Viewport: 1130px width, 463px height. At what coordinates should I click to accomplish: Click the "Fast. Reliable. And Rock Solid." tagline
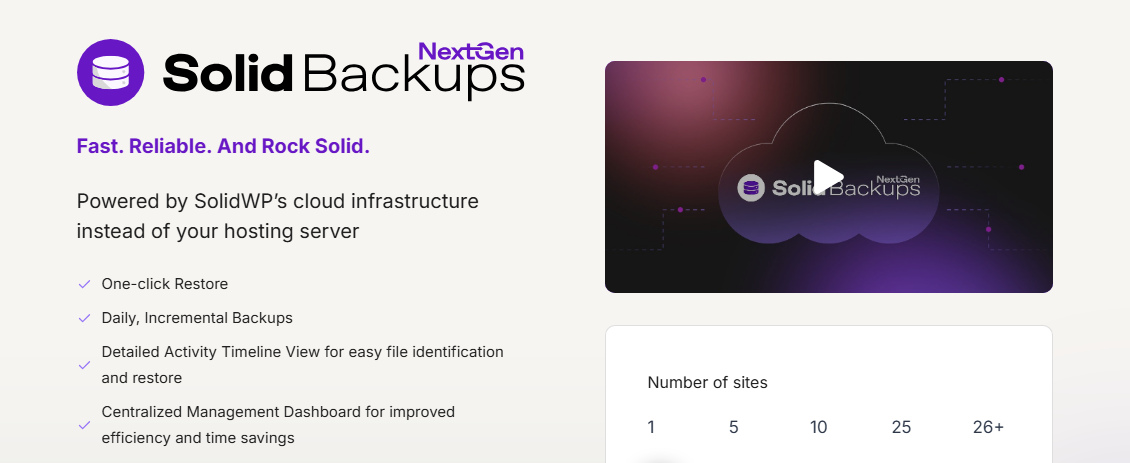pyautogui.click(x=223, y=146)
